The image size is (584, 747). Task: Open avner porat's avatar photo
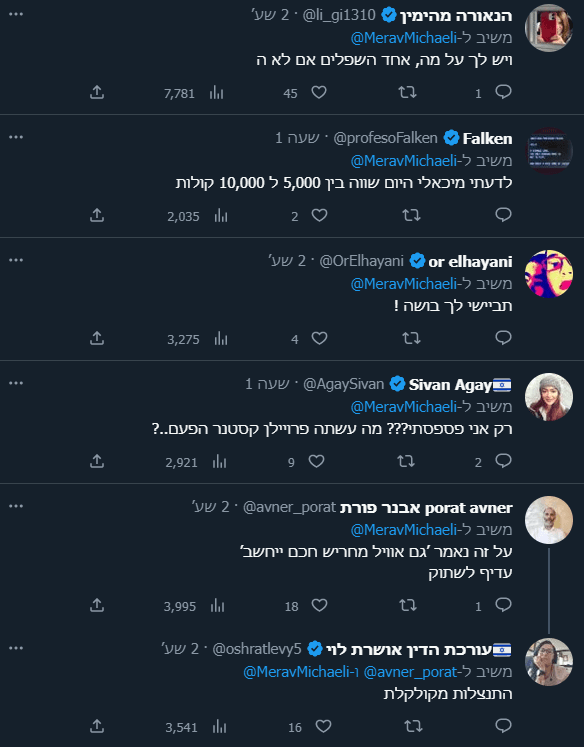(x=549, y=520)
